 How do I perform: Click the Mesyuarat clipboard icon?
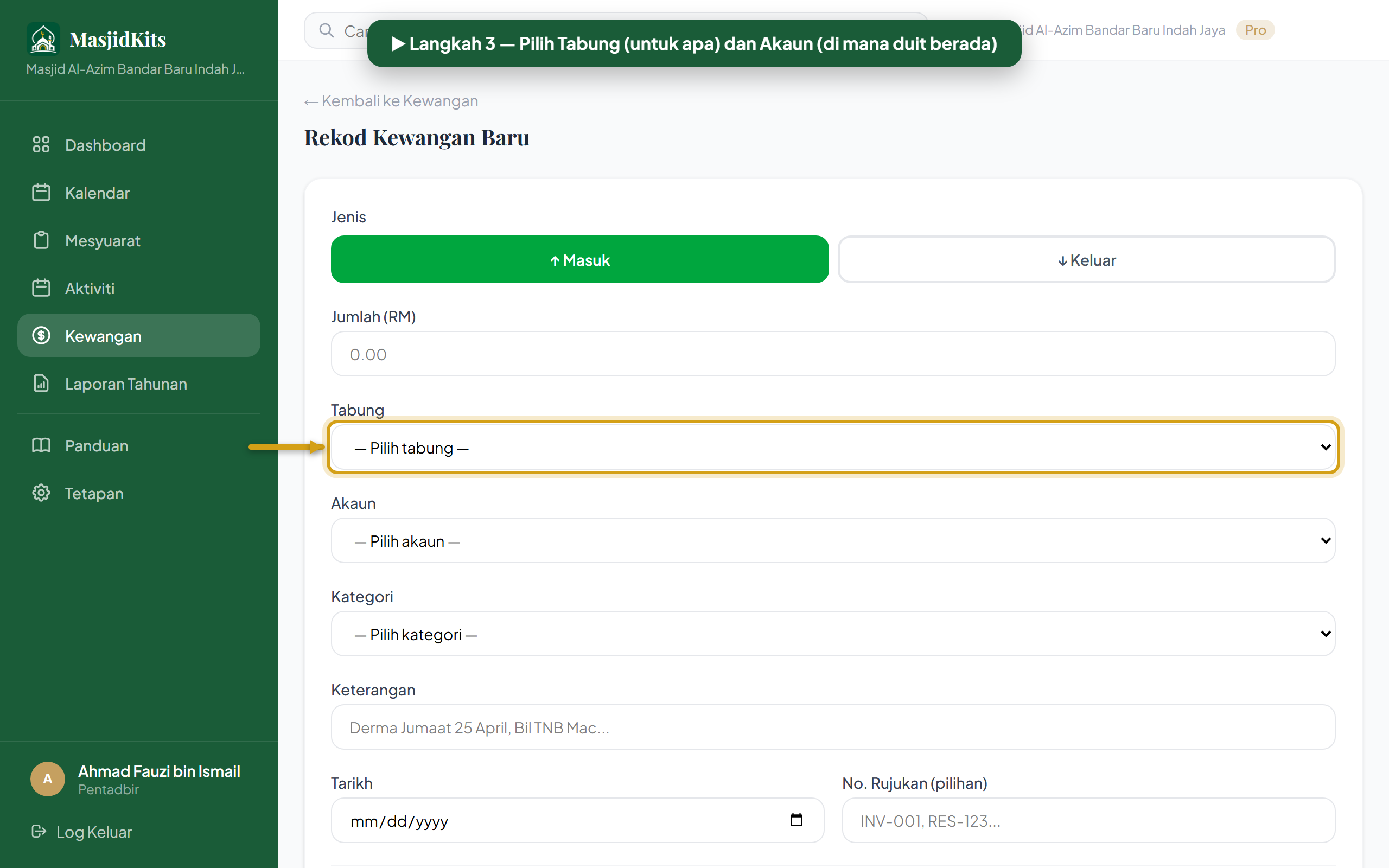click(x=41, y=240)
